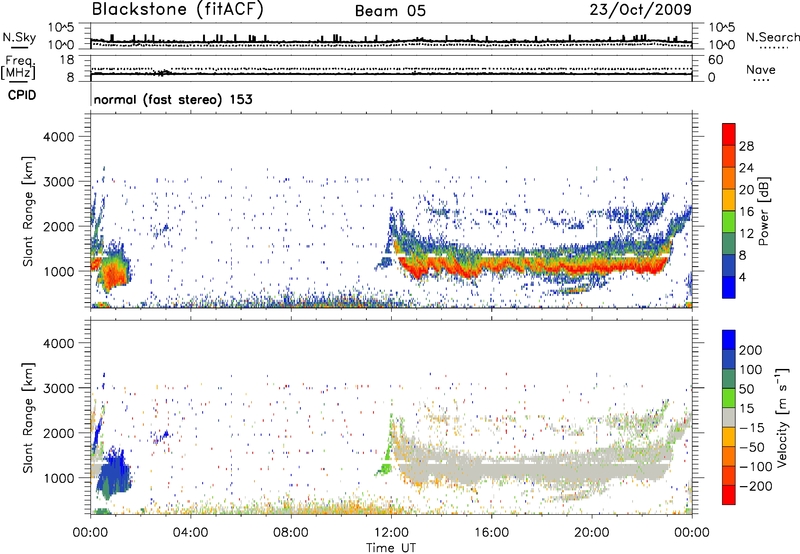Click the '28' value on power colorbar

click(746, 146)
